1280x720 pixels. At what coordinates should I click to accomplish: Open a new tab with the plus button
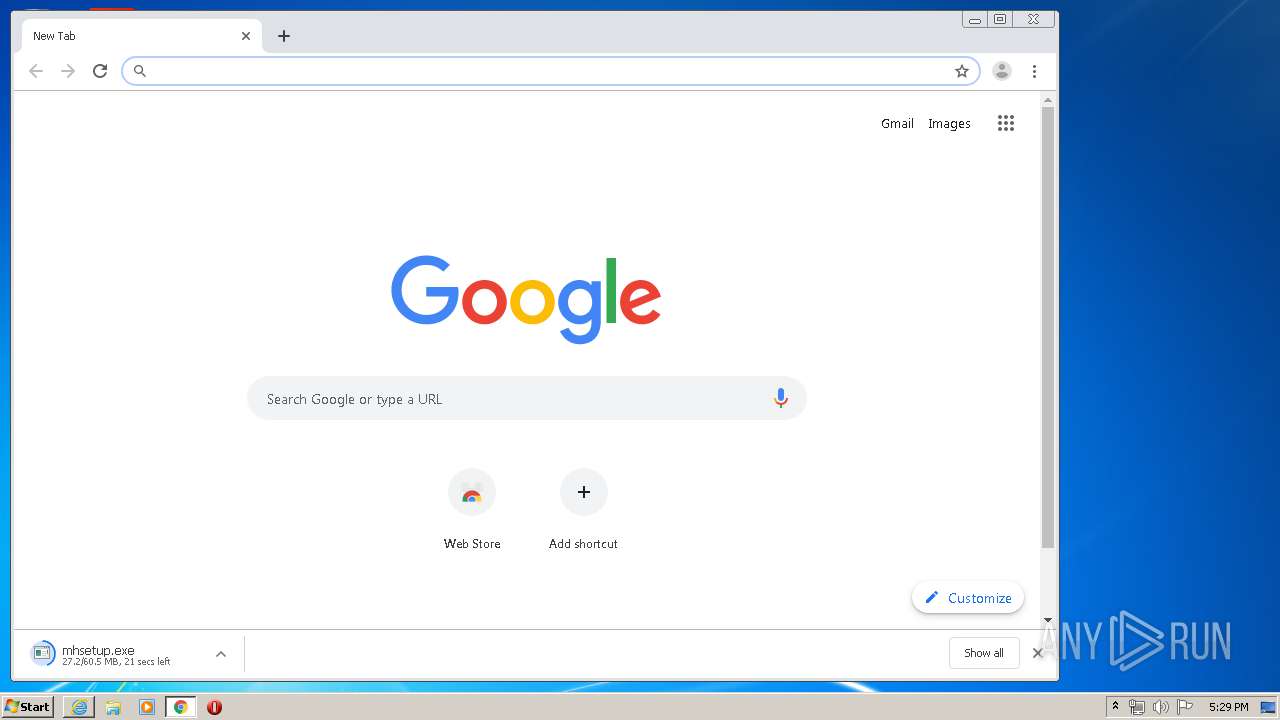click(x=284, y=36)
